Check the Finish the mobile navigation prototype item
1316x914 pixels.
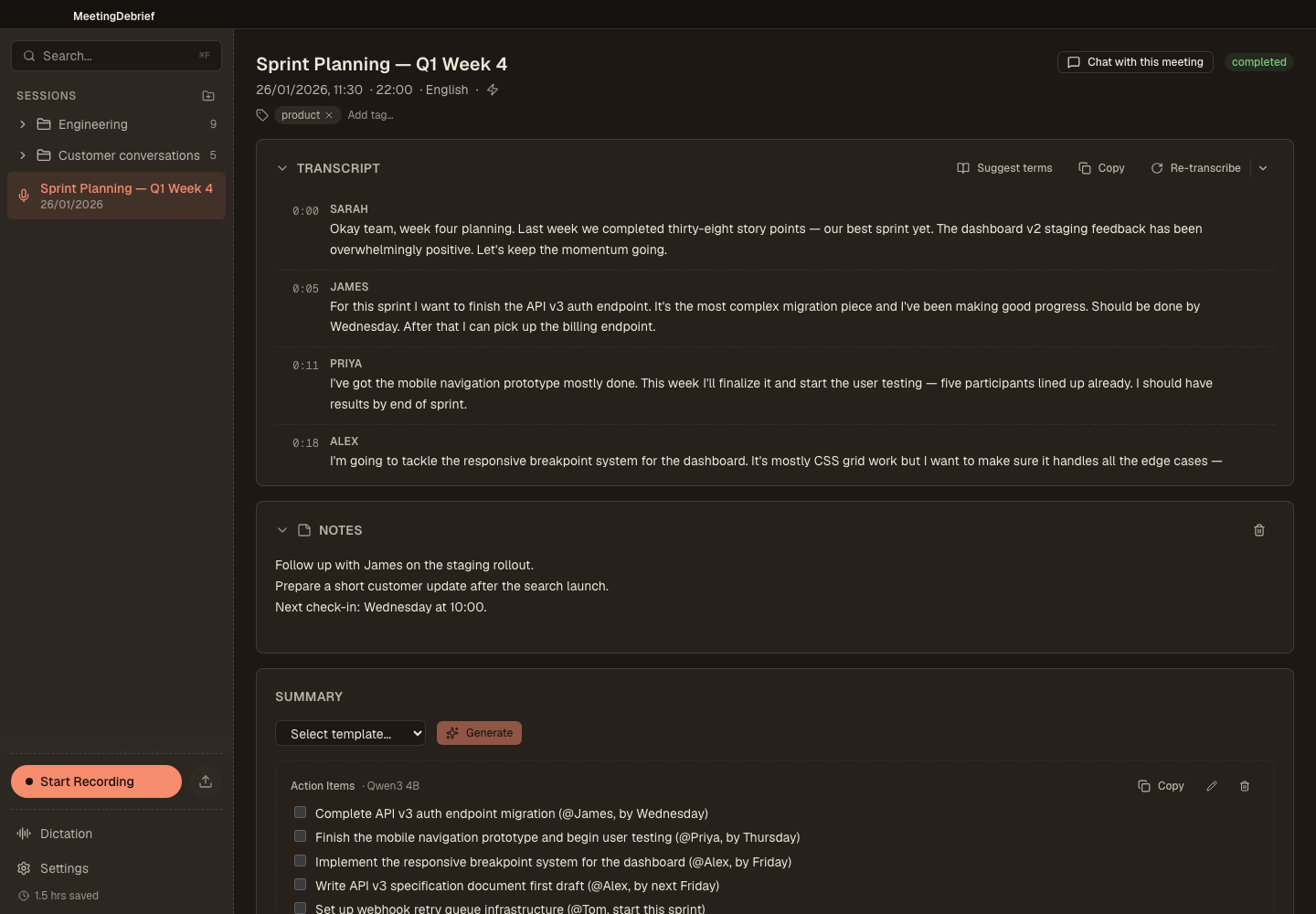pos(300,836)
